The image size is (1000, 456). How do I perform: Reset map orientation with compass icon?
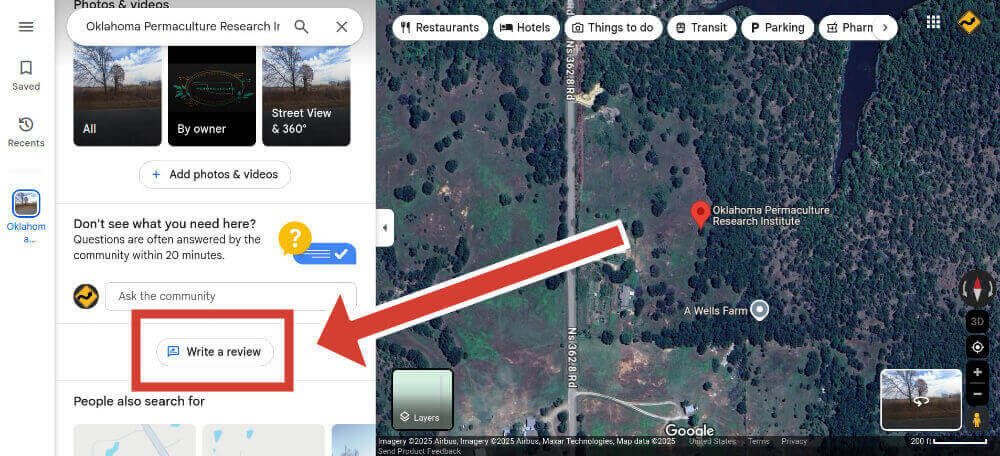(x=976, y=290)
